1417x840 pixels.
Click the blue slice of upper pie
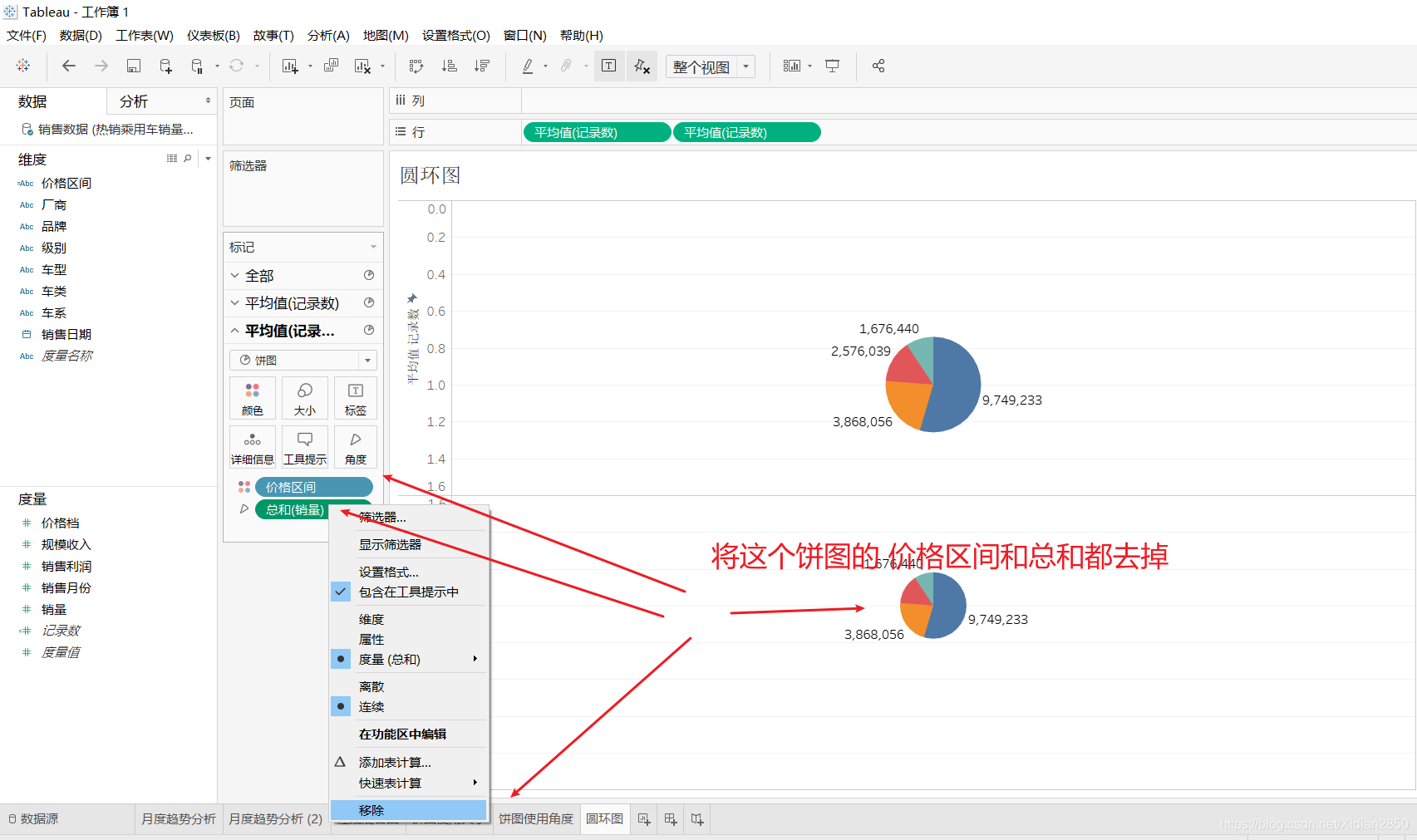click(957, 386)
